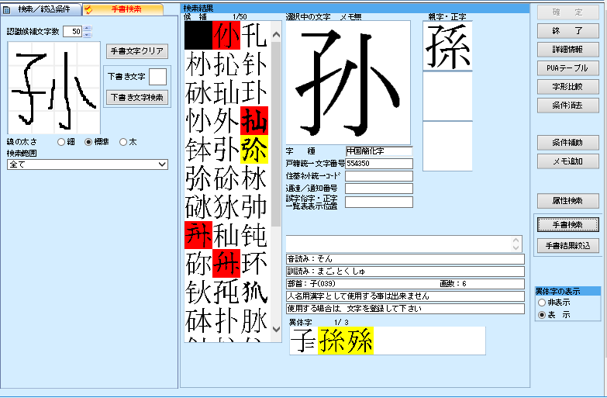The image size is (607, 398).
Task: Click 字形比較 button
Action: [568, 87]
